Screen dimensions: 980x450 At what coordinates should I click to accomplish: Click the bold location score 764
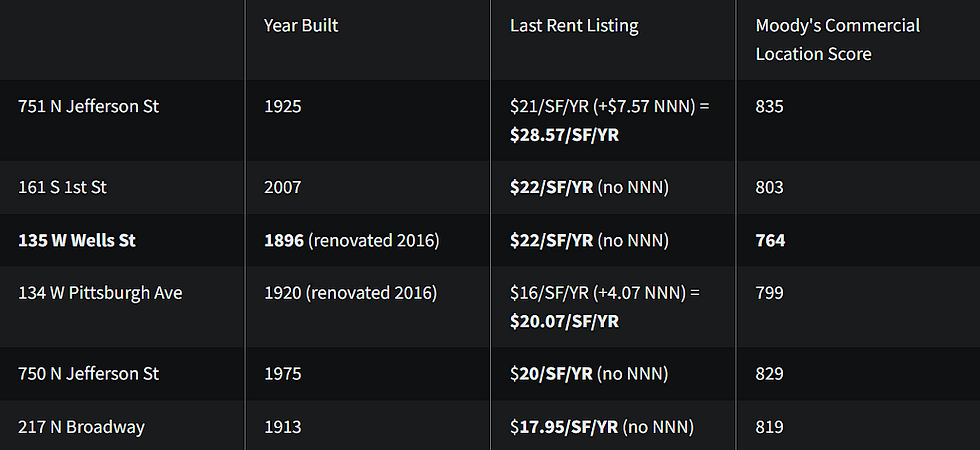[x=771, y=241]
